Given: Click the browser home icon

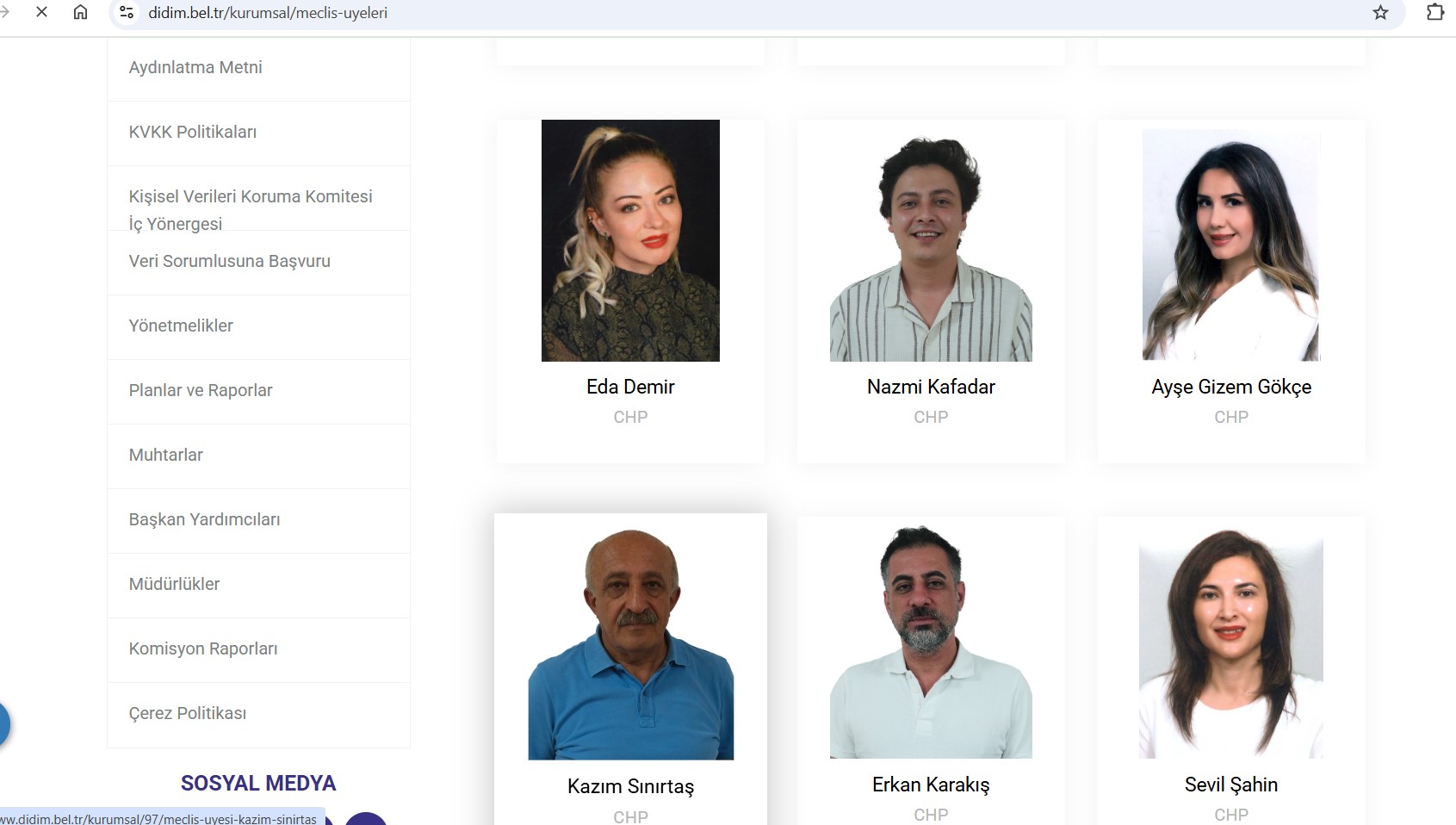Looking at the screenshot, I should click(80, 12).
